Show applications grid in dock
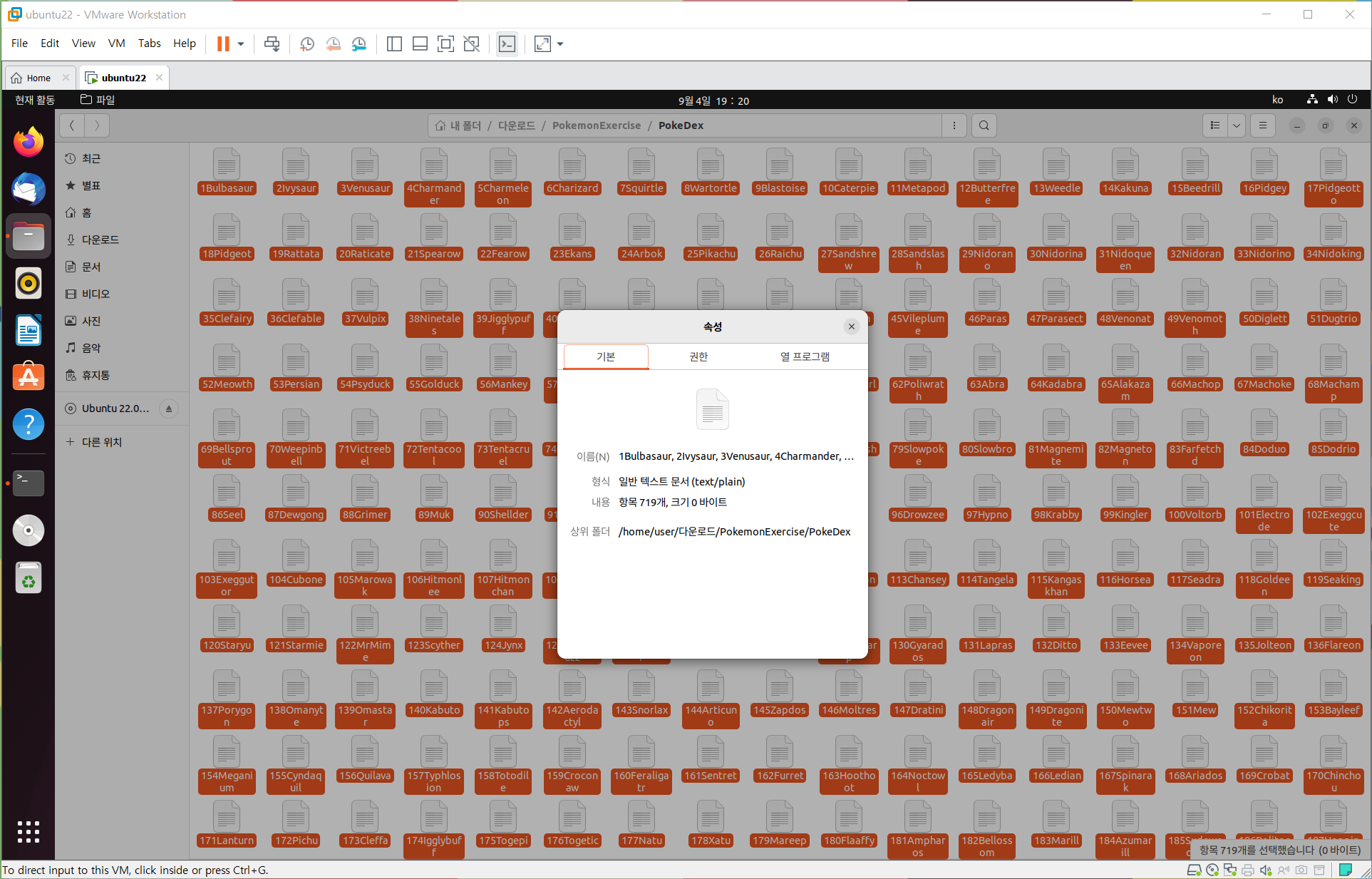 tap(29, 831)
